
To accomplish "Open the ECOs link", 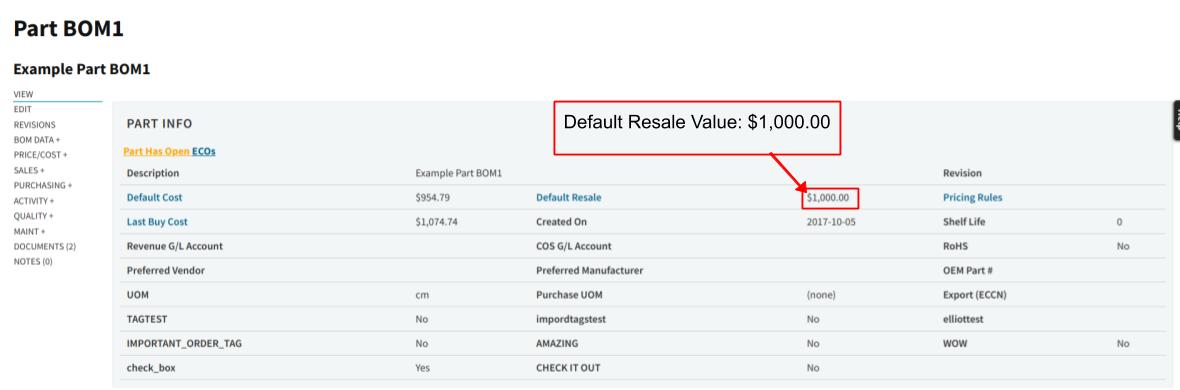I will tap(203, 151).
